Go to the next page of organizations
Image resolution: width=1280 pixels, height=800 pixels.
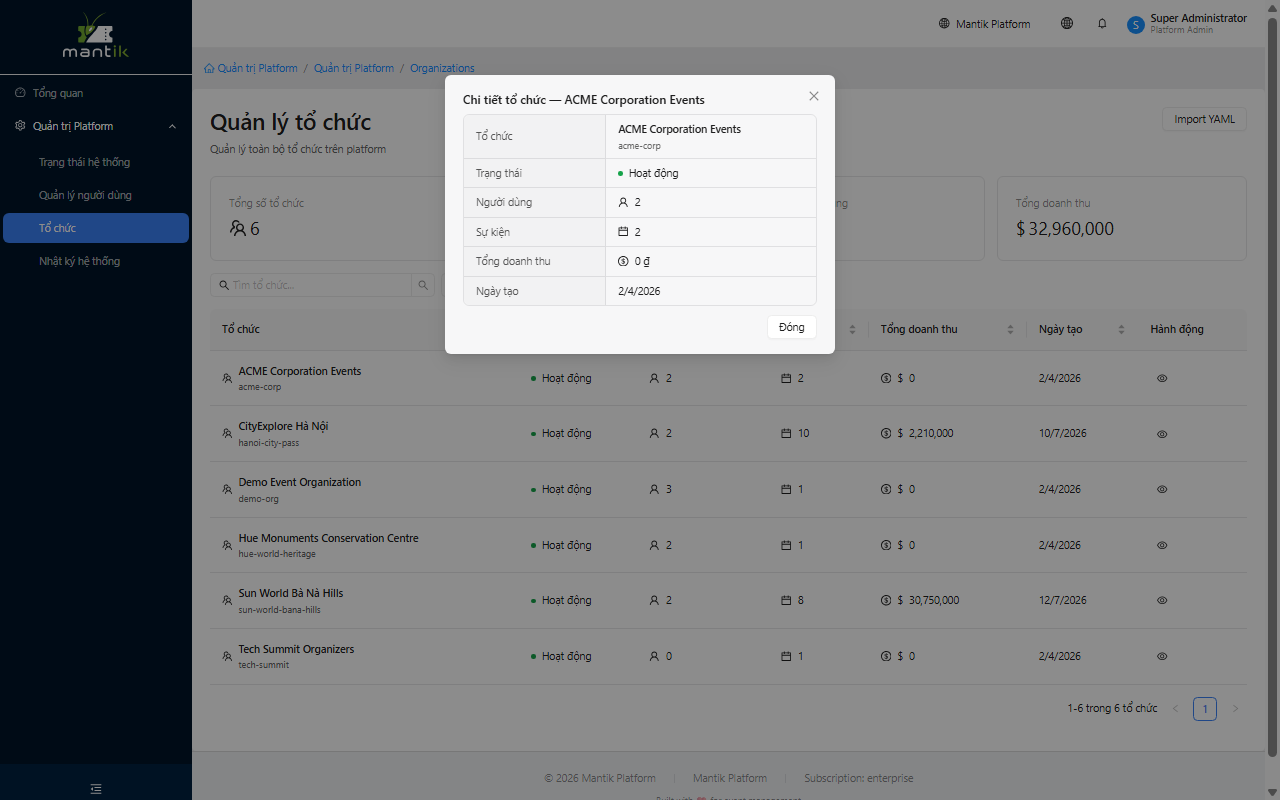(1235, 709)
